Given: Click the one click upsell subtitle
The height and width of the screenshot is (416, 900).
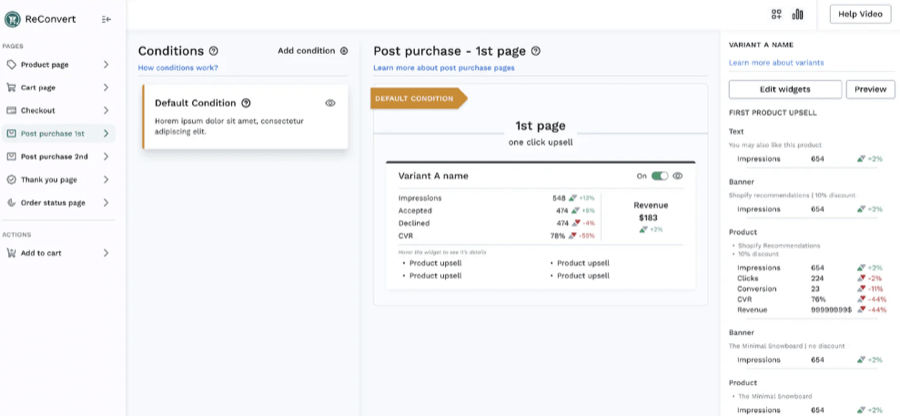Looking at the screenshot, I should pyautogui.click(x=540, y=142).
